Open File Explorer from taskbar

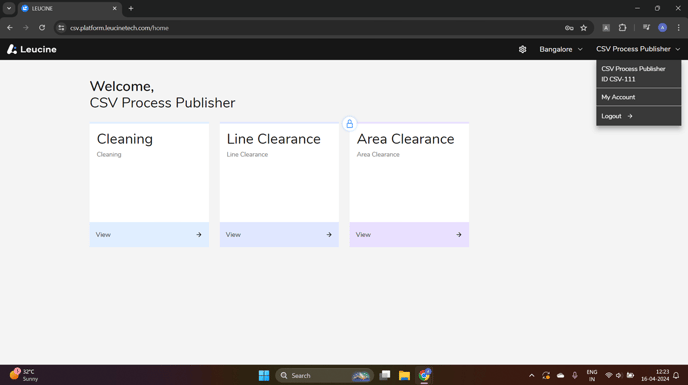coord(404,375)
